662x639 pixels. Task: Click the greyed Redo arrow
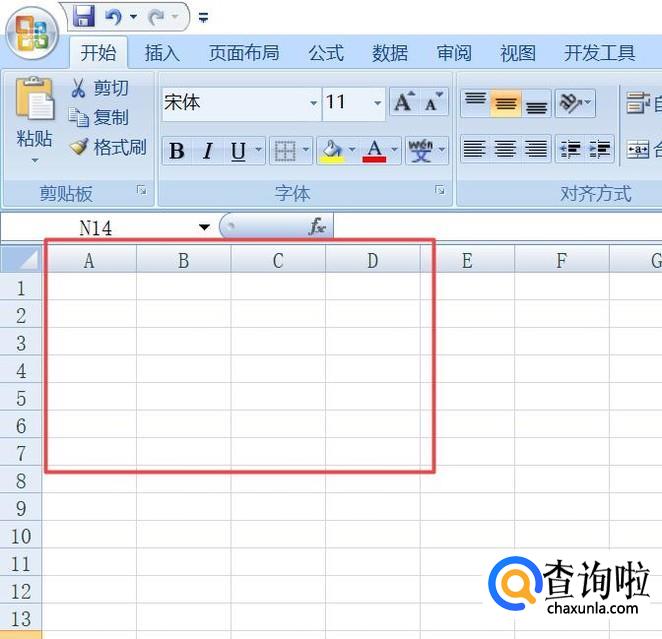point(156,17)
